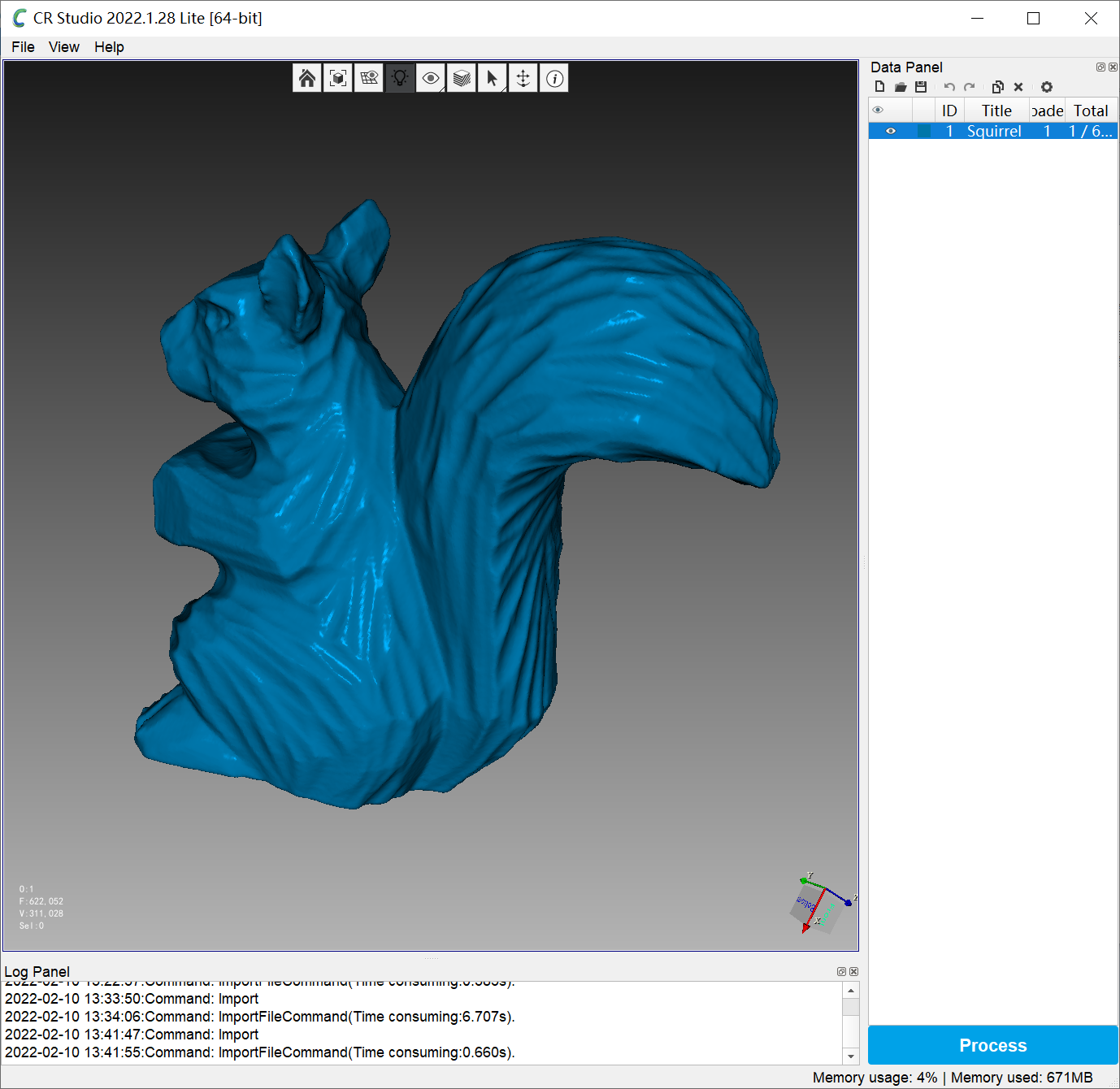Toggle visibility of the Squirrel scan
Screen dimensions: 1120x1089
(890, 130)
